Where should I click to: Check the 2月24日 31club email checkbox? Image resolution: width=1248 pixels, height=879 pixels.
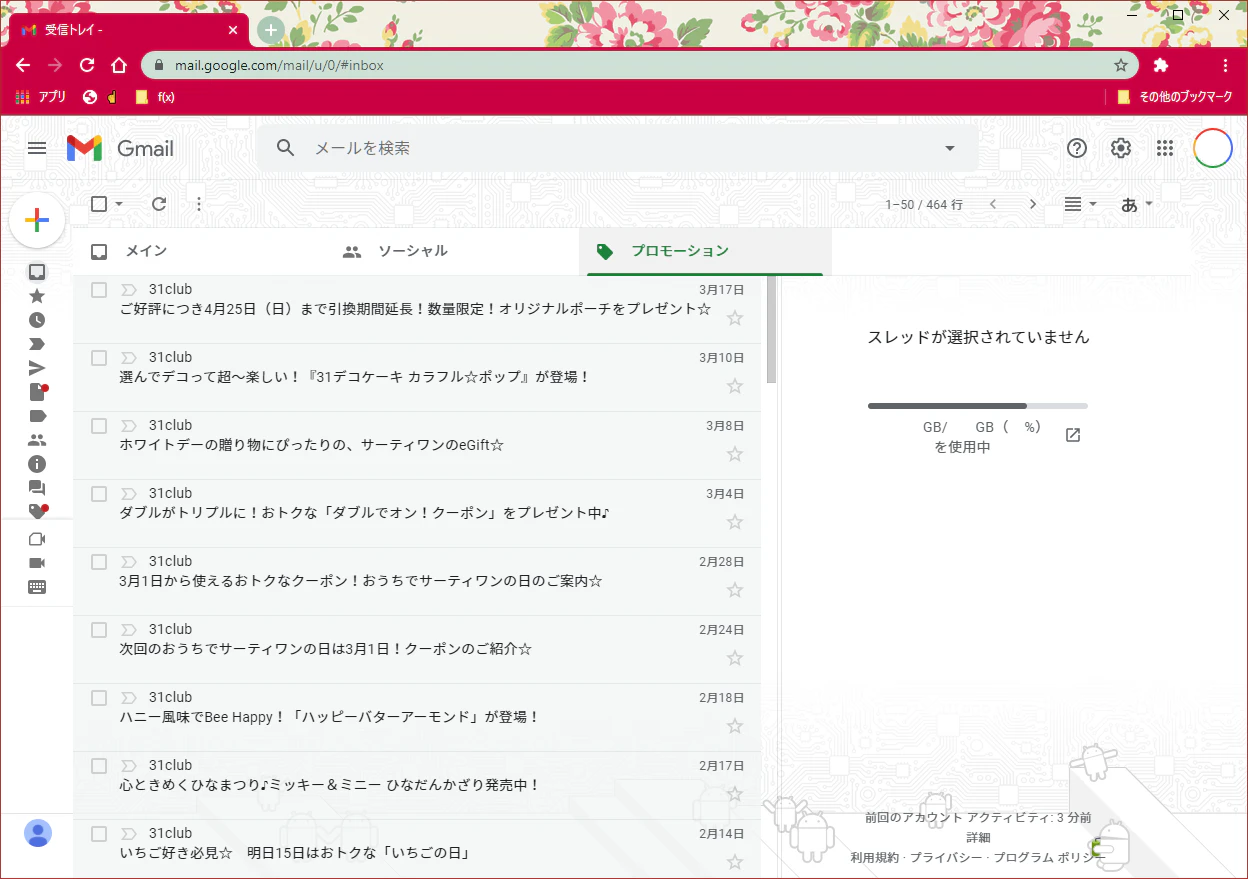99,630
